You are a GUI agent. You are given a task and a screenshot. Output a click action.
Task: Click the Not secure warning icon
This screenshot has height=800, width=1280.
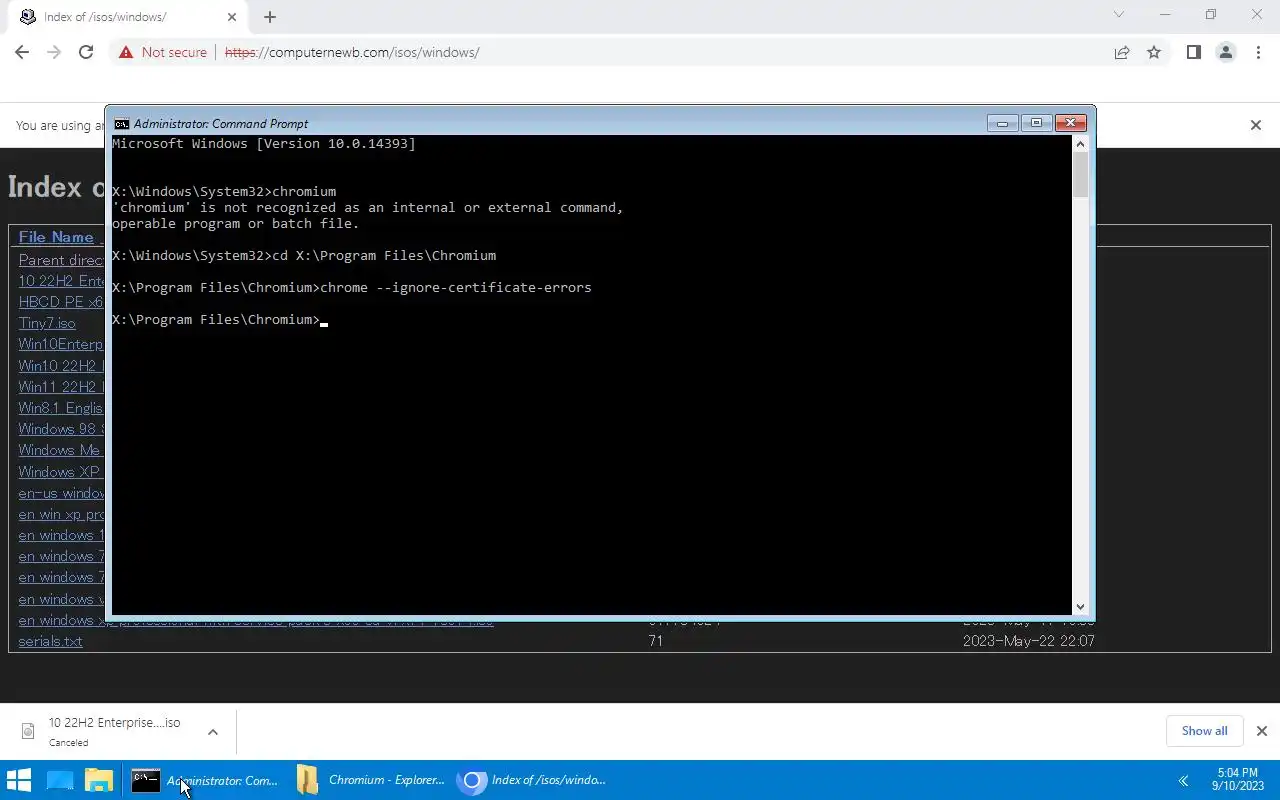tap(126, 52)
